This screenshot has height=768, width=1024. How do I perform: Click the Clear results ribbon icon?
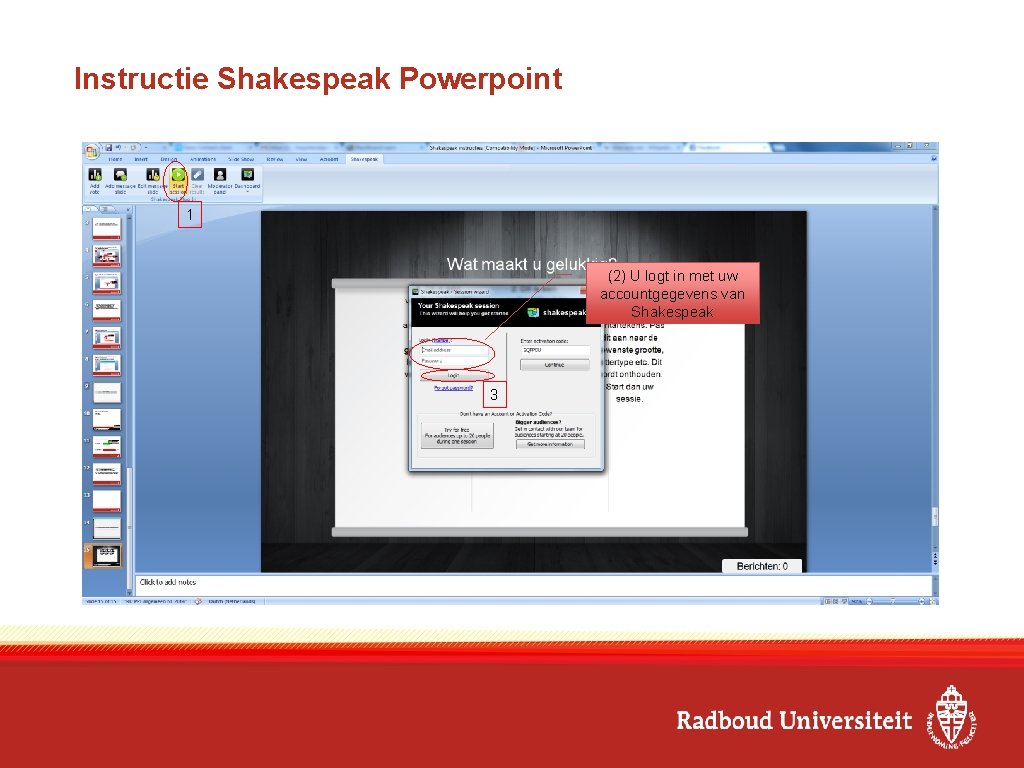pyautogui.click(x=197, y=175)
